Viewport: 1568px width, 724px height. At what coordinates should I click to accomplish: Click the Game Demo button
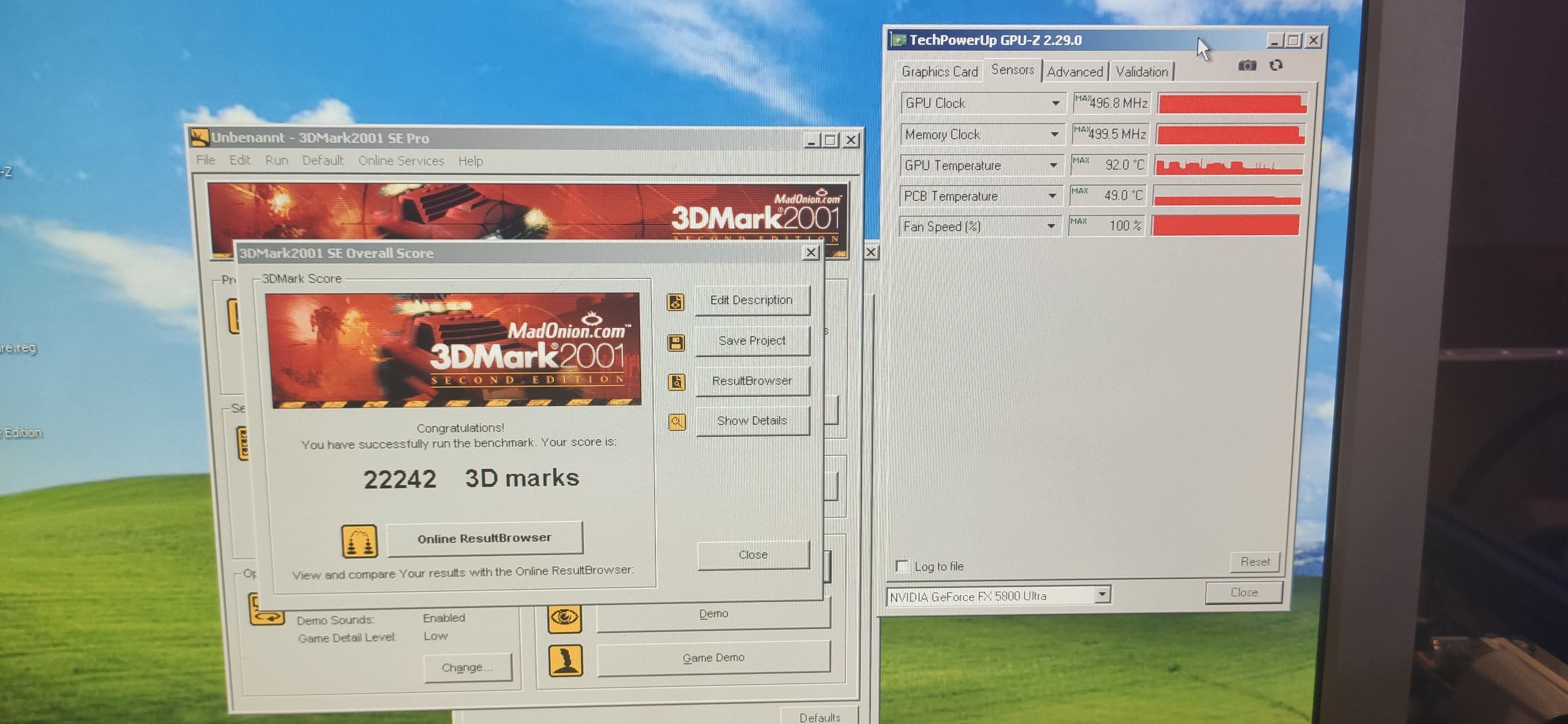click(713, 658)
